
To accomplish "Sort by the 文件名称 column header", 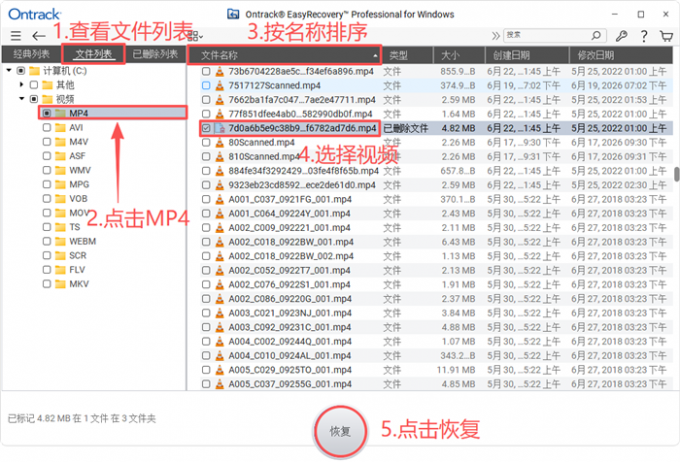I will [x=284, y=55].
